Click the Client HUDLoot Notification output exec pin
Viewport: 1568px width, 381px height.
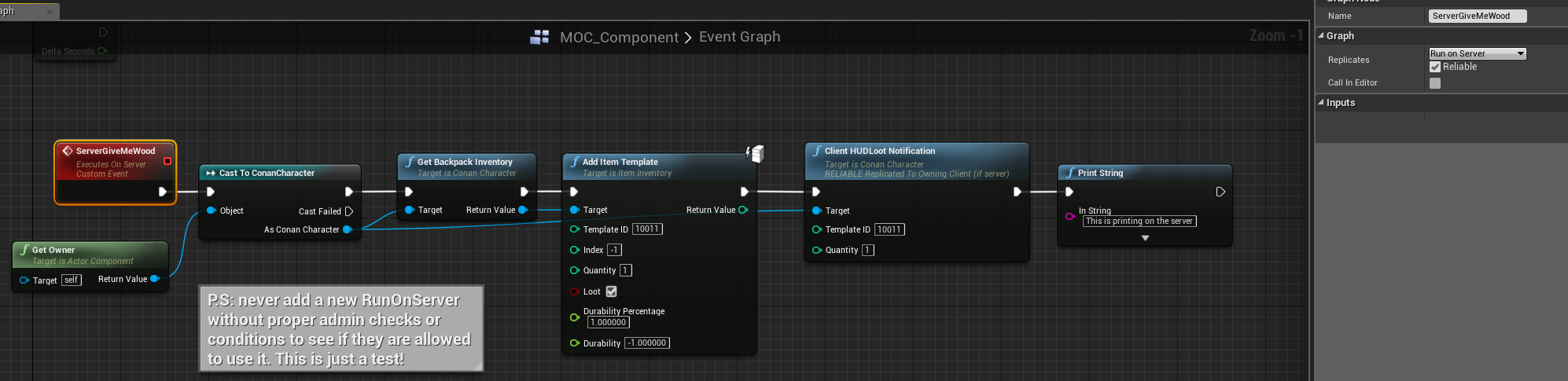(x=1018, y=192)
